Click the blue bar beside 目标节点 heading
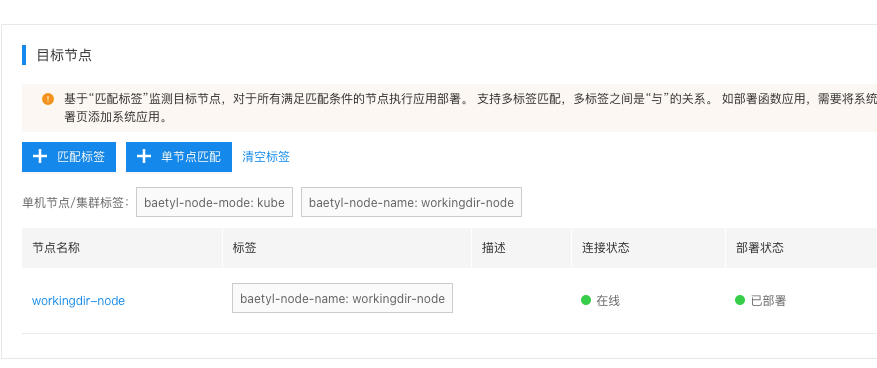 coord(24,55)
